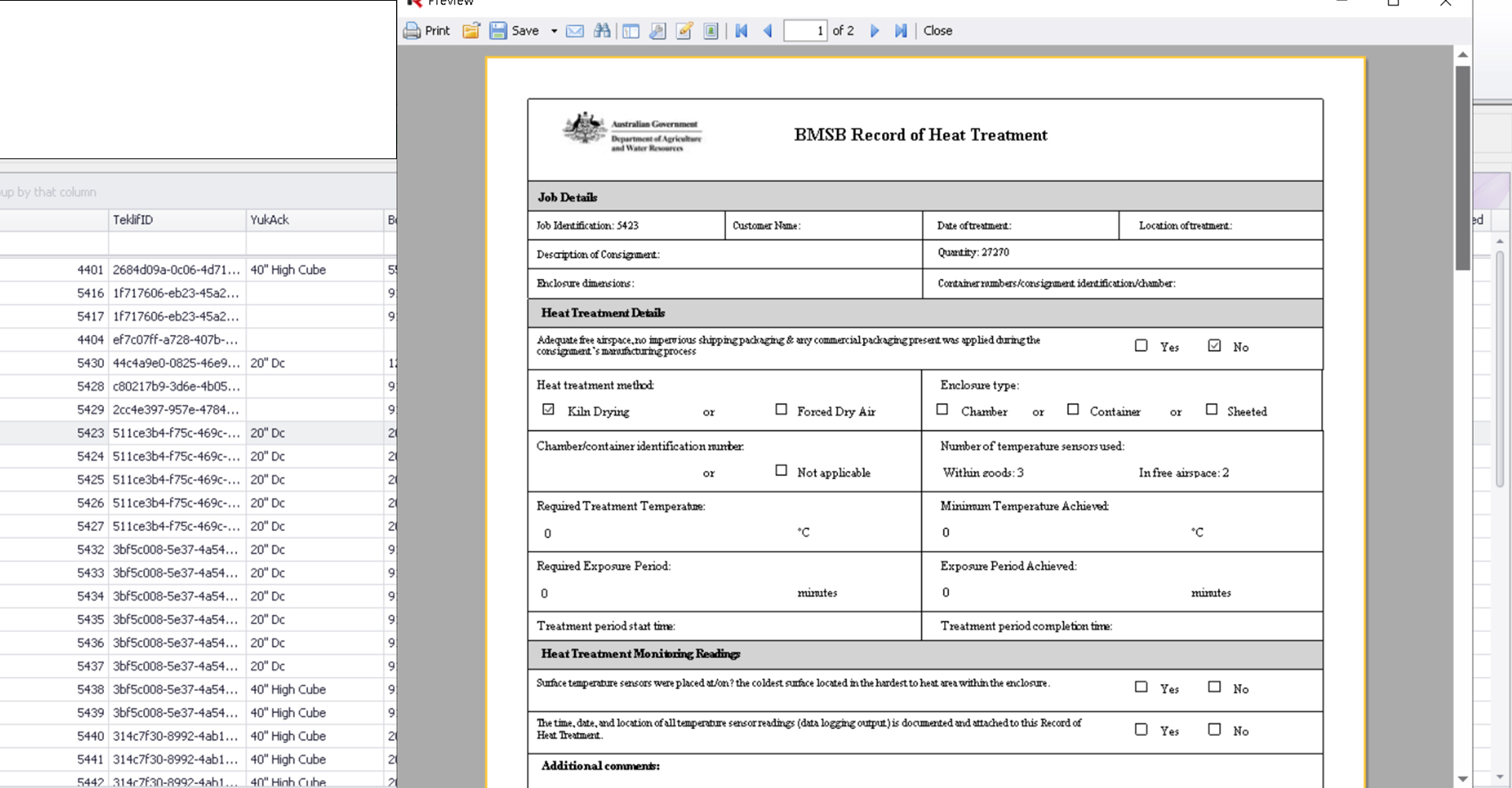Select grid row 5423
This screenshot has width=1512, height=788.
click(198, 433)
